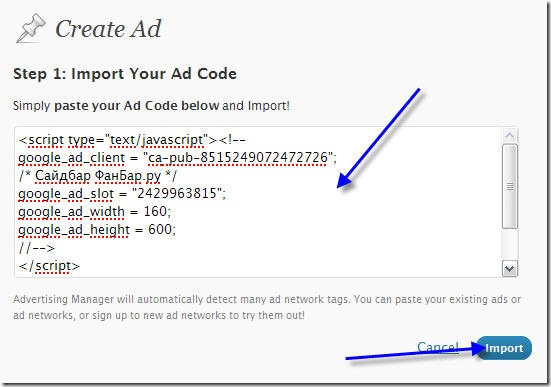Place cursor on the google_ad_slot line
This screenshot has height=387, width=551.
[x=122, y=194]
